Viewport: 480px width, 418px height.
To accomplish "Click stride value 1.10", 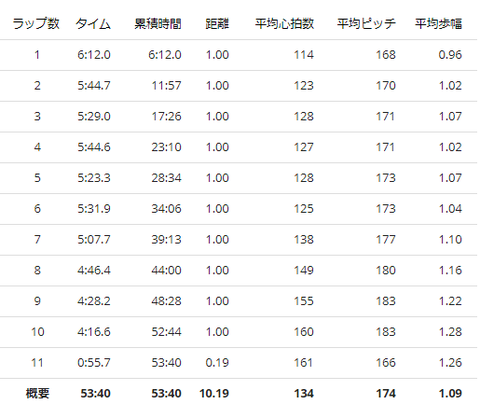I will point(450,239).
